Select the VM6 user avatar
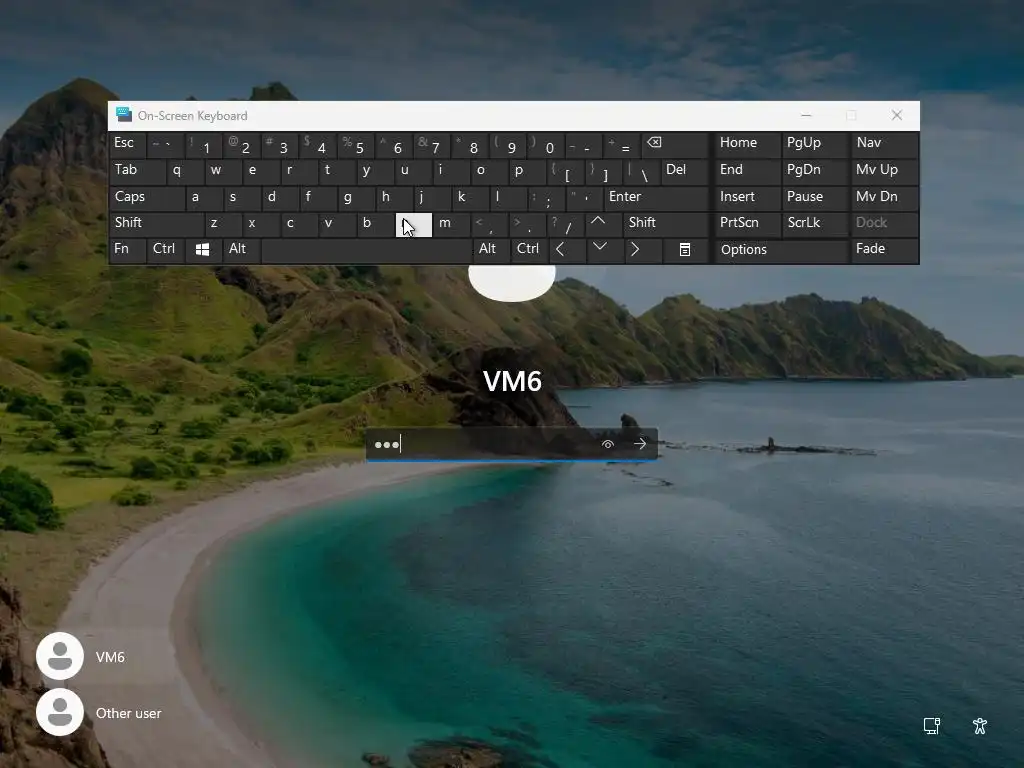1024x768 pixels. pyautogui.click(x=60, y=656)
